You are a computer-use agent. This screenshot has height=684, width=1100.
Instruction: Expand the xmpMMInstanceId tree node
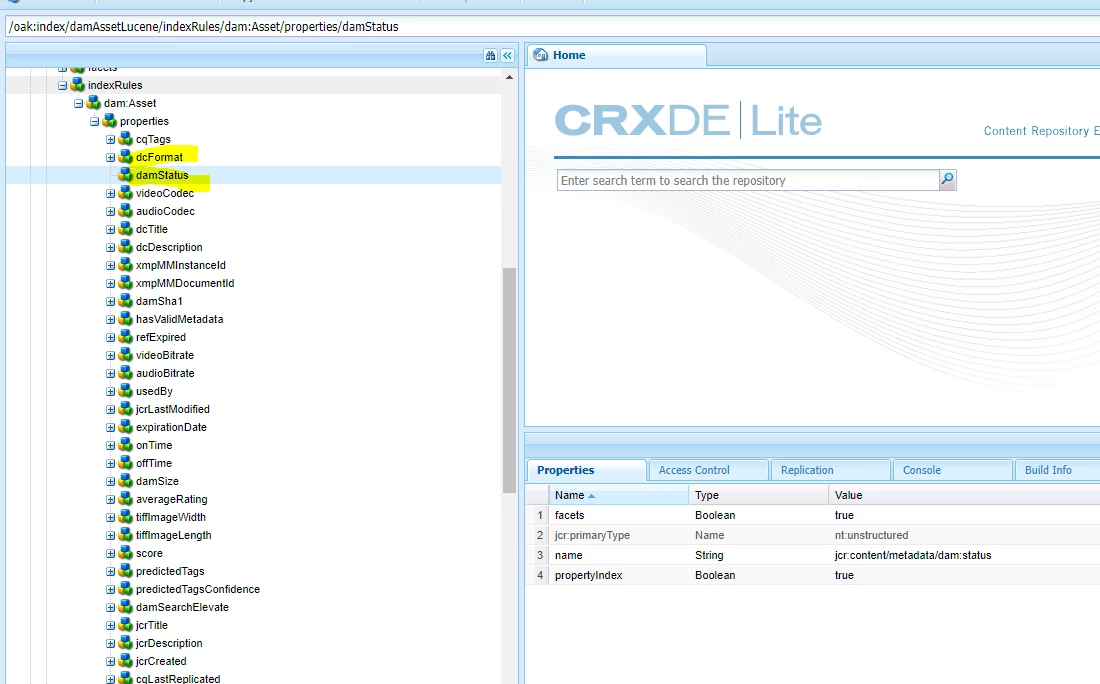pyautogui.click(x=110, y=265)
